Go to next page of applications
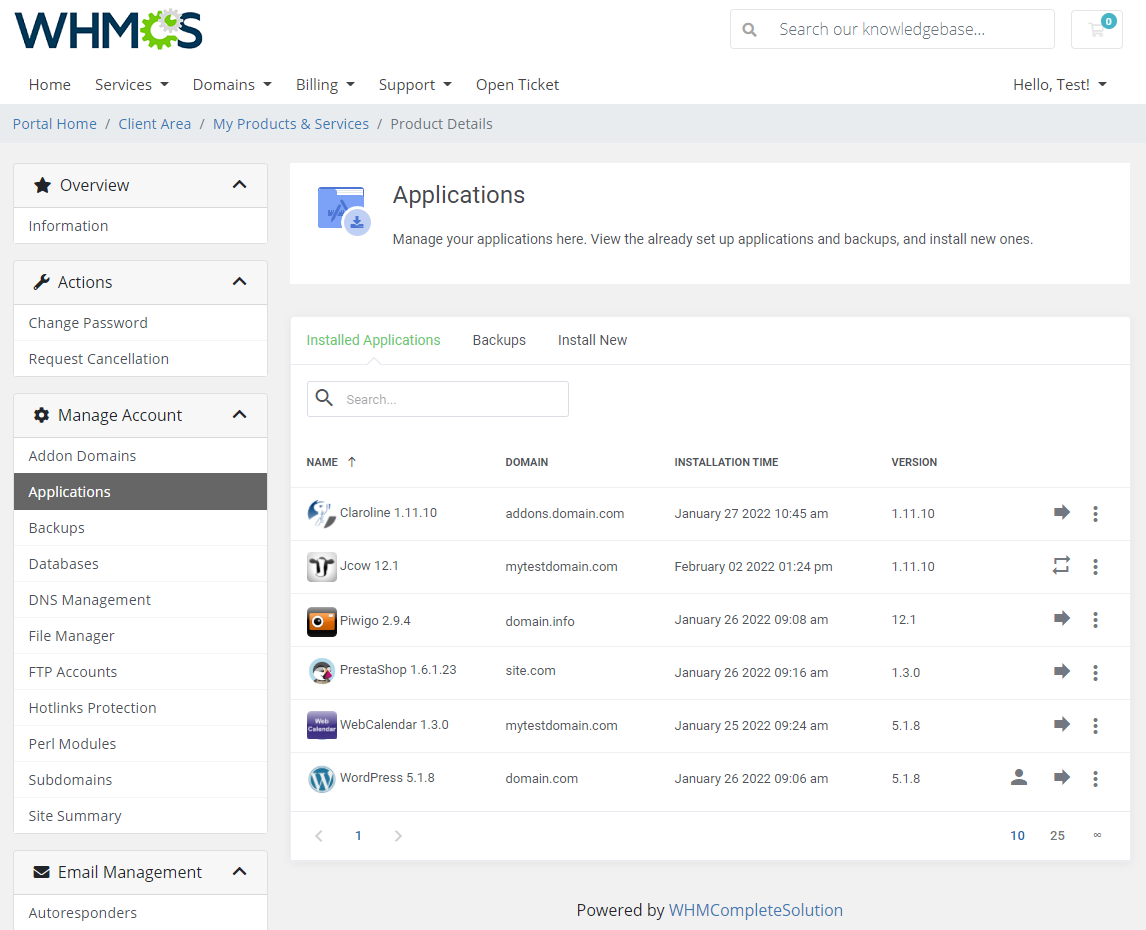This screenshot has height=930, width=1146. click(x=398, y=836)
